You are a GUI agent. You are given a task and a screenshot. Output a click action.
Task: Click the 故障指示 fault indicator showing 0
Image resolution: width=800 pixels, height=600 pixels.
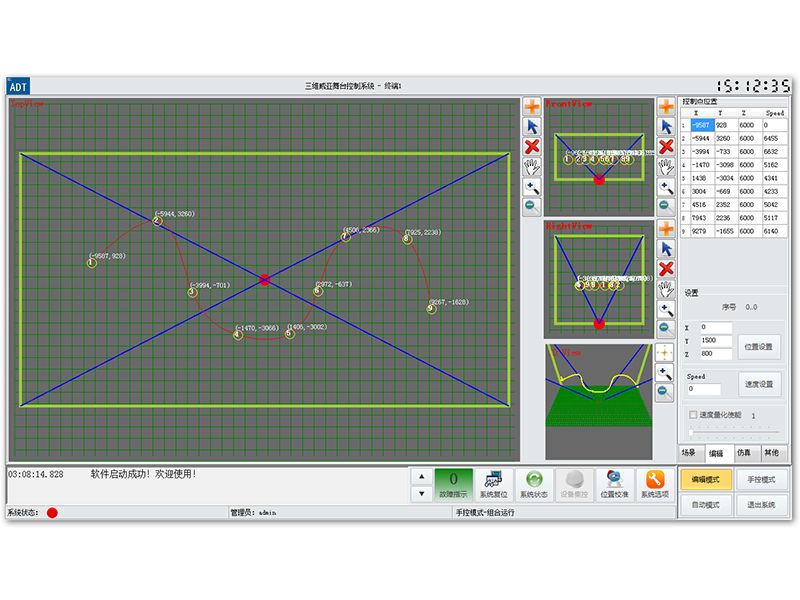point(453,482)
